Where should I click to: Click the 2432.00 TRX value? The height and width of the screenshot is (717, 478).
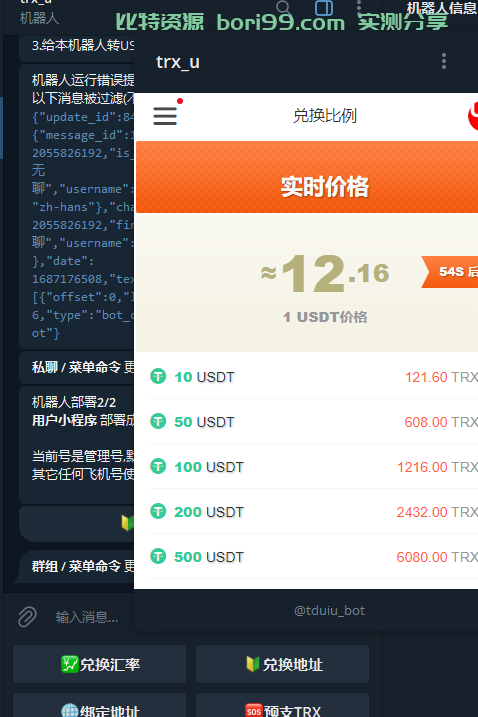[x=437, y=512]
